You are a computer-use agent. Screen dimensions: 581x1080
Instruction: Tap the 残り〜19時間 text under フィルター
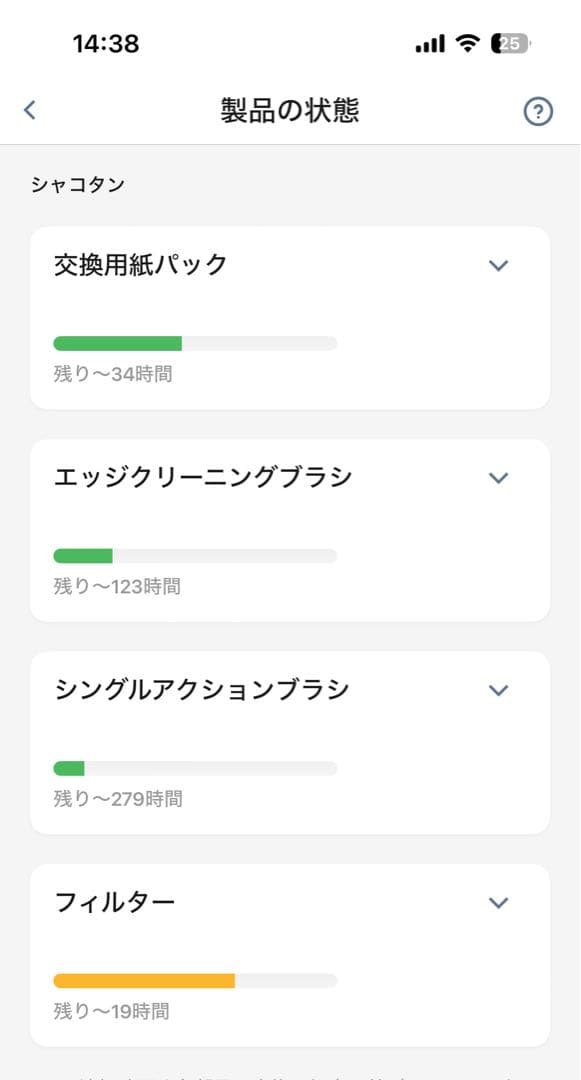100,1011
